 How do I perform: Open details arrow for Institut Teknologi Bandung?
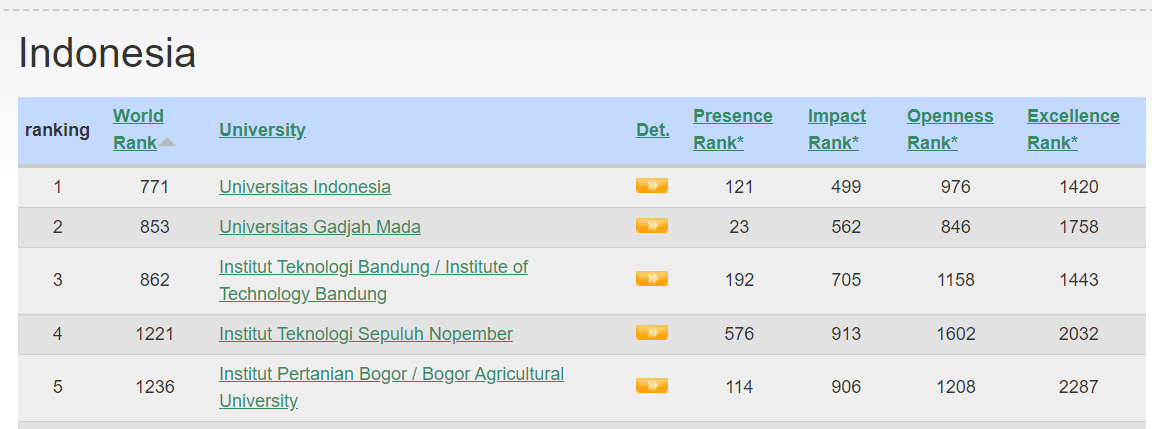click(652, 278)
